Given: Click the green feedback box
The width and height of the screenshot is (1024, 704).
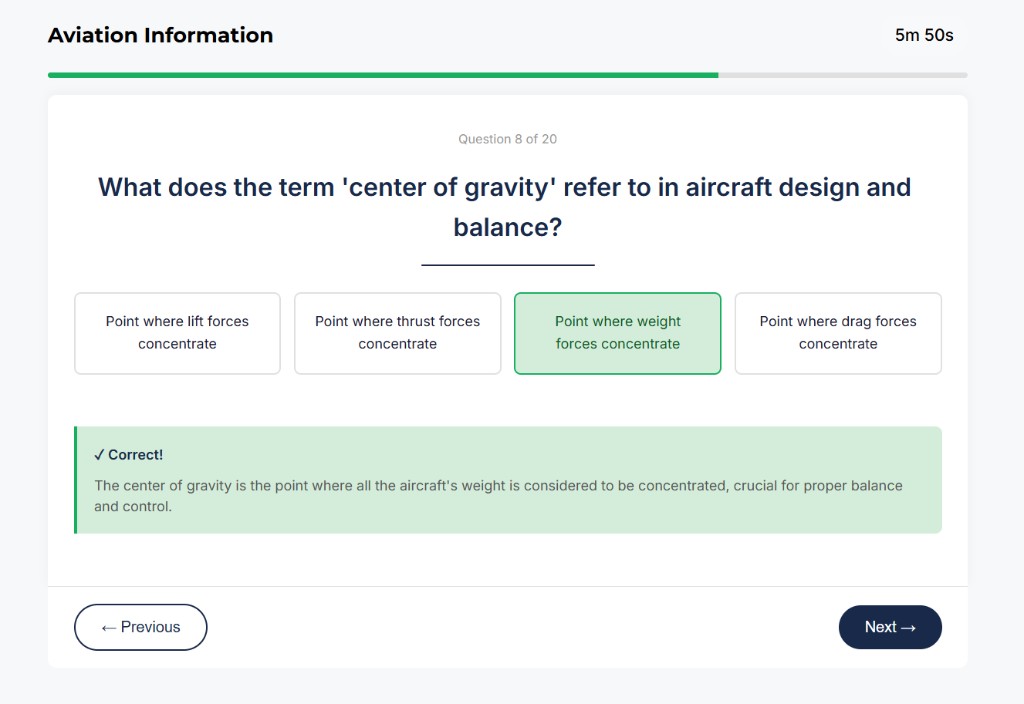Looking at the screenshot, I should pyautogui.click(x=508, y=478).
